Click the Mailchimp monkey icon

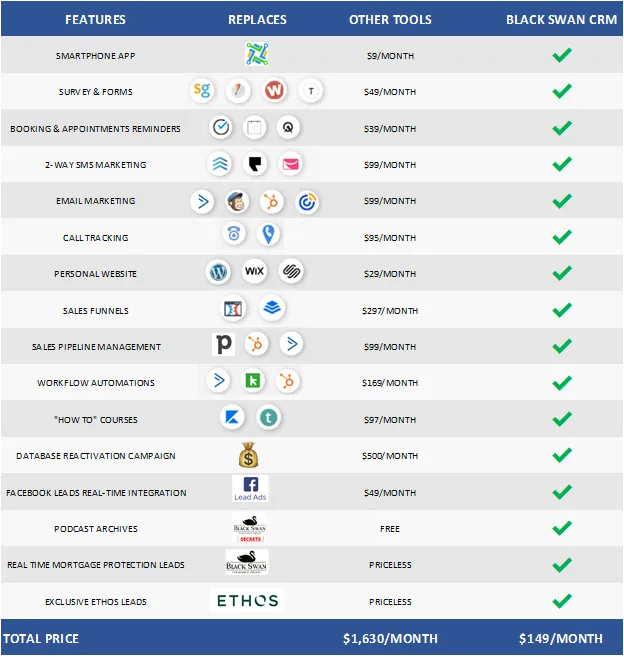(x=237, y=201)
